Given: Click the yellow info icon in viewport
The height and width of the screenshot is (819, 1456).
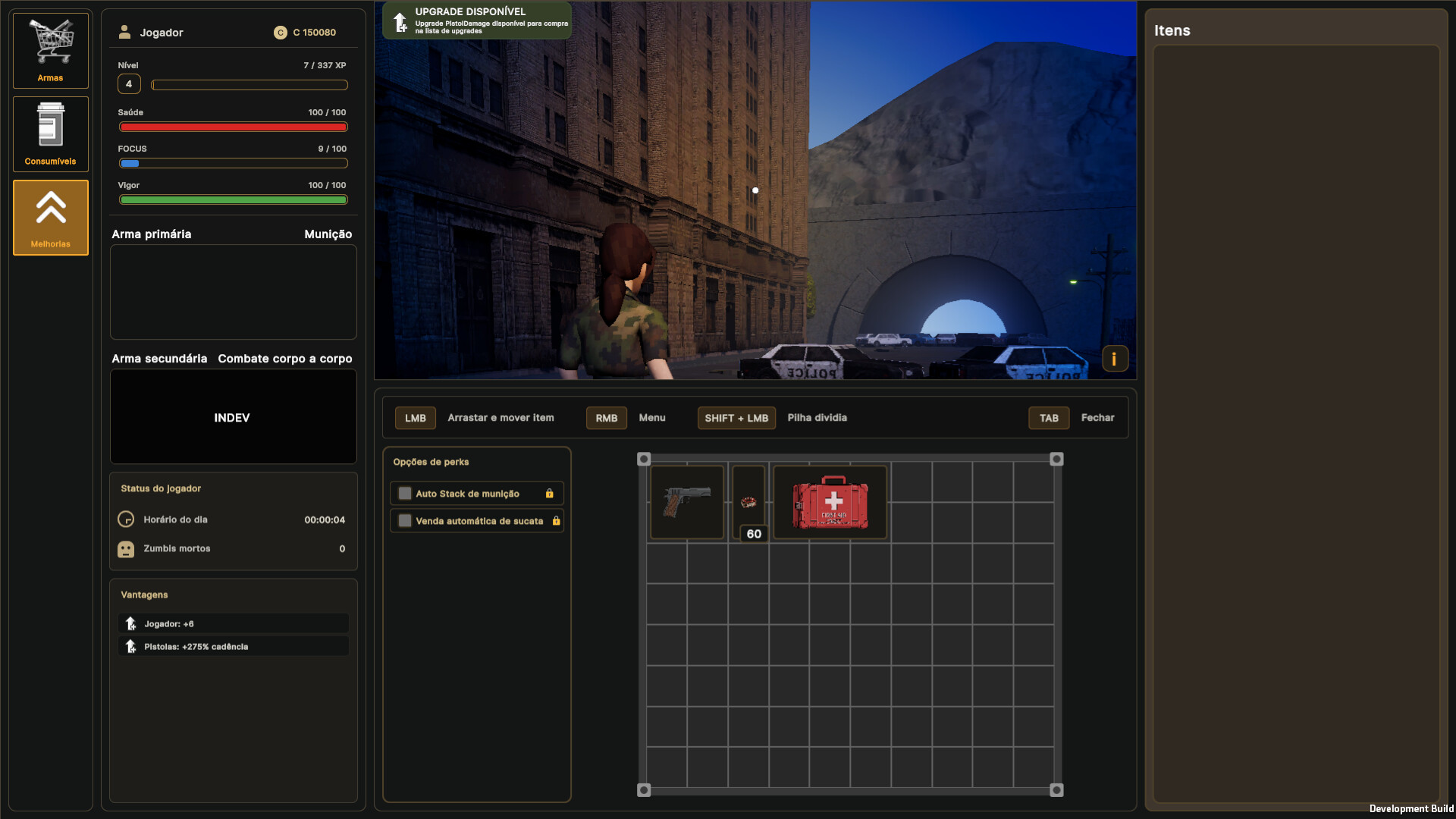Looking at the screenshot, I should point(1114,359).
